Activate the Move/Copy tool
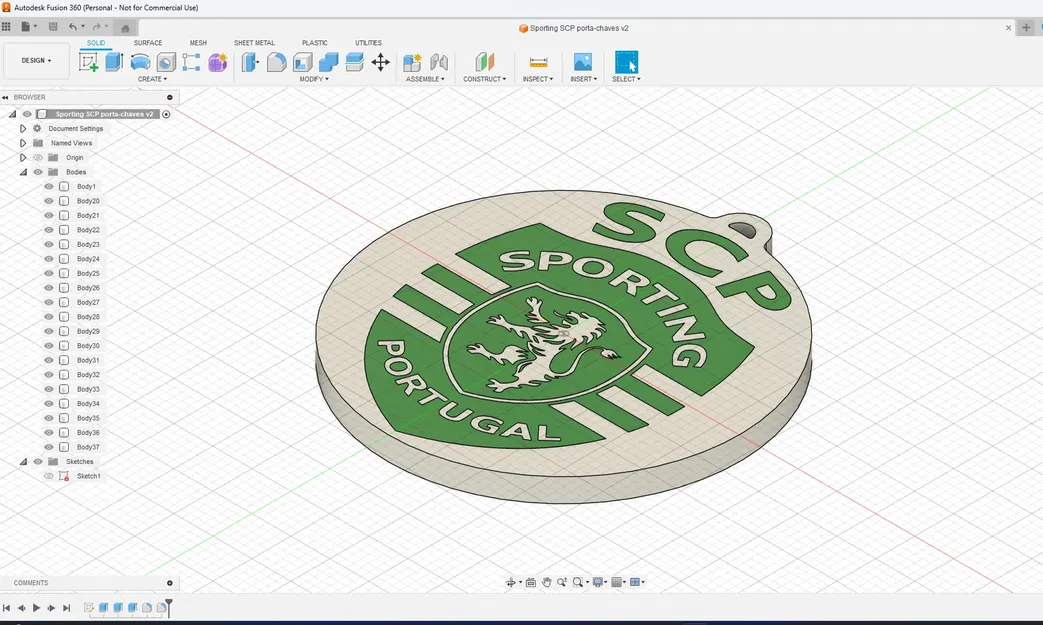This screenshot has width=1043, height=625. [x=381, y=62]
